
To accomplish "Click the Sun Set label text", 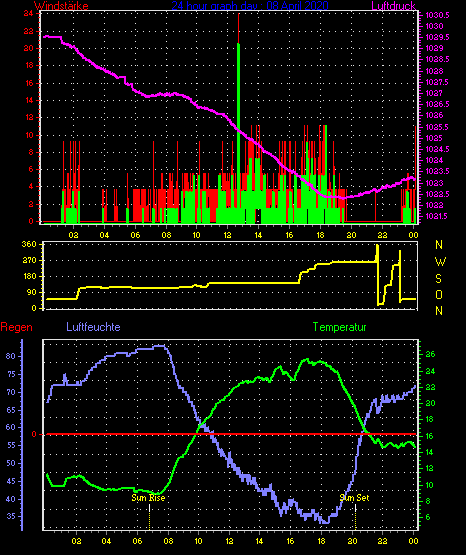I will pos(354,498).
